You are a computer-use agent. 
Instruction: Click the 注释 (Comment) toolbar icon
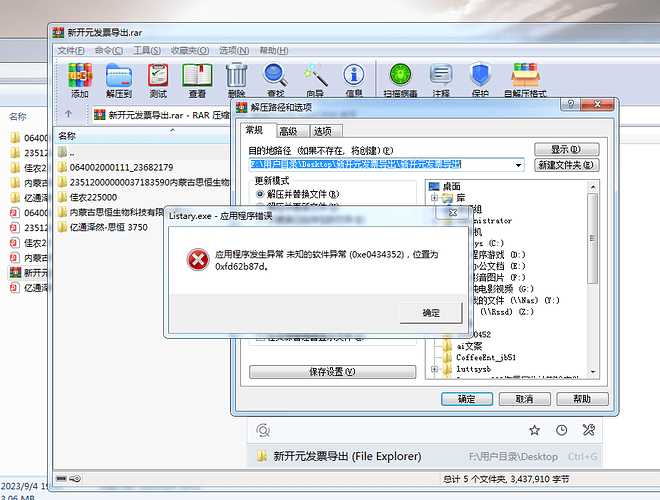(441, 80)
